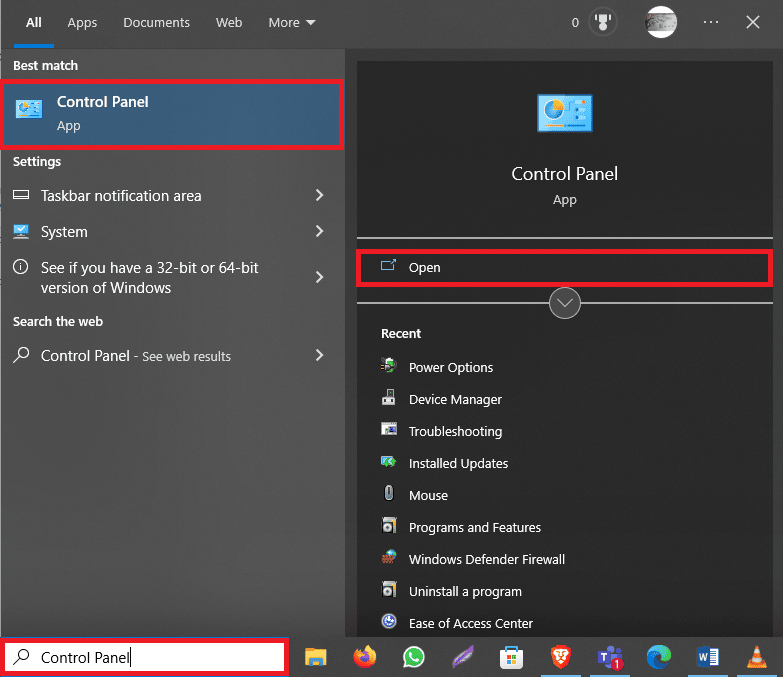Select the All search tab
This screenshot has height=677, width=783.
point(33,22)
